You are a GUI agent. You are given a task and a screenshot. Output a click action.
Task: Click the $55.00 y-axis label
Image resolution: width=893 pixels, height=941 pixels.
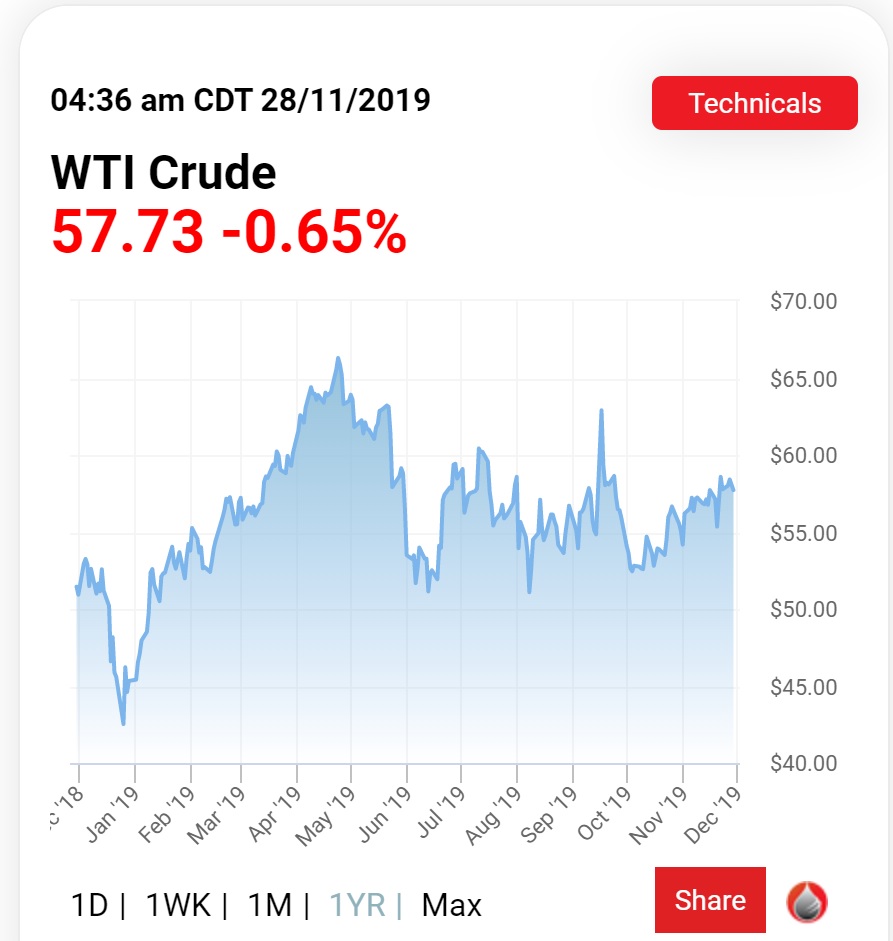803,533
